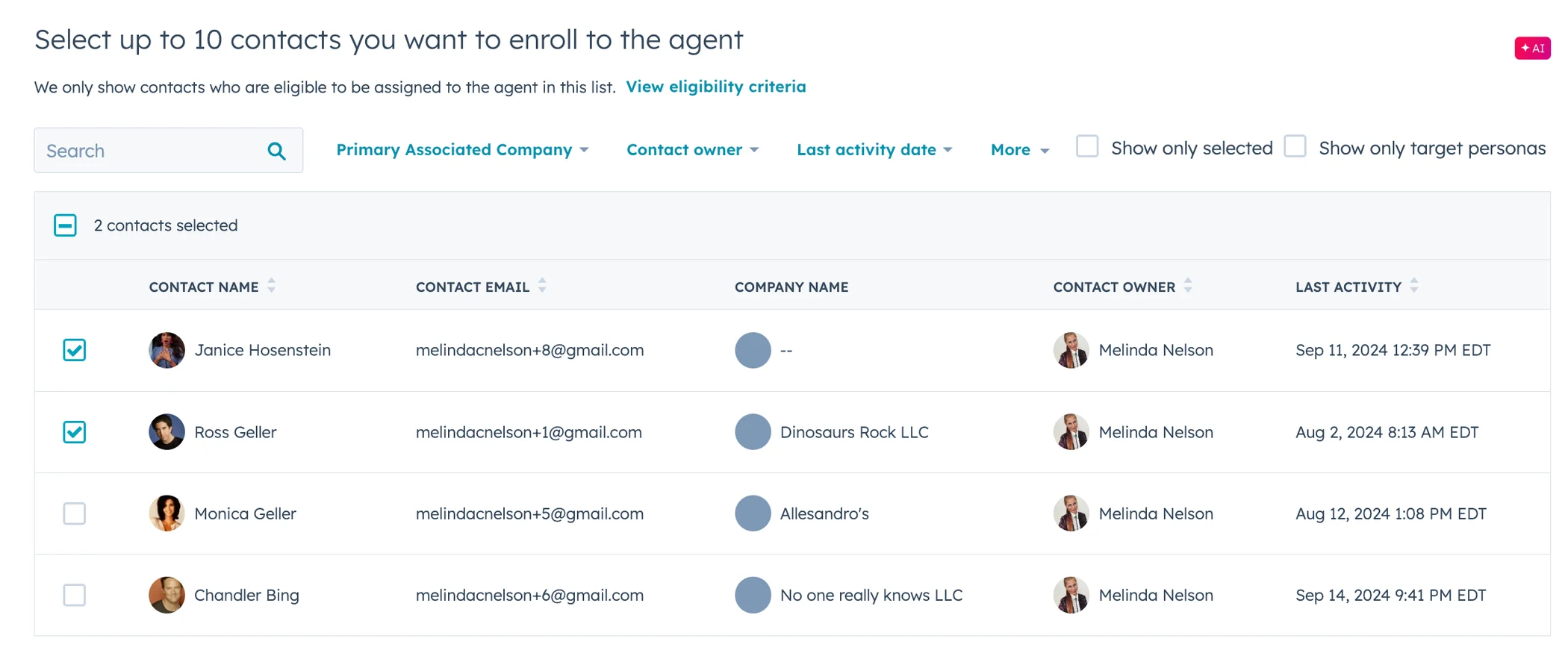Sort by Contact Email column arrows
Image resolution: width=1568 pixels, height=656 pixels.
click(543, 286)
